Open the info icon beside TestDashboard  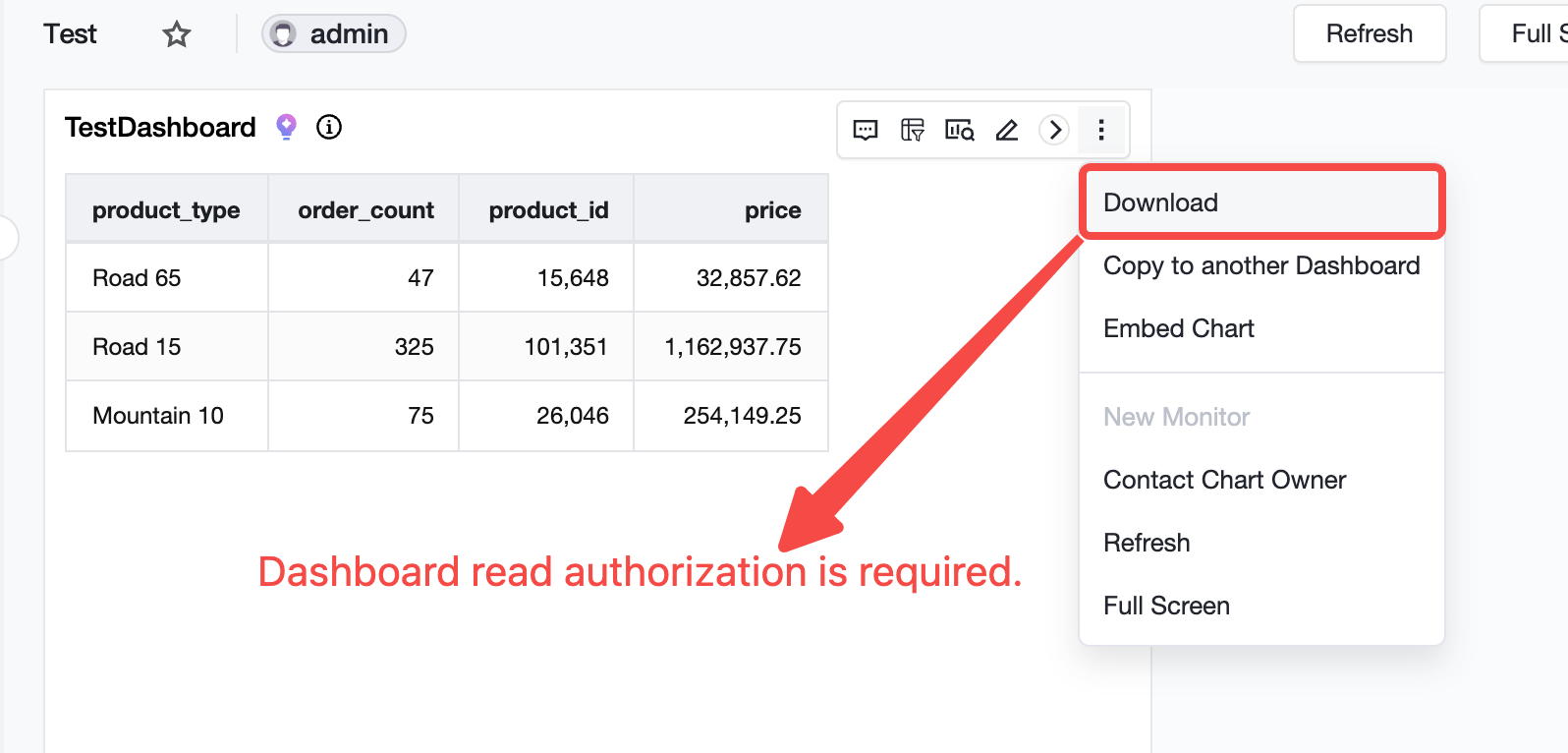(x=329, y=127)
